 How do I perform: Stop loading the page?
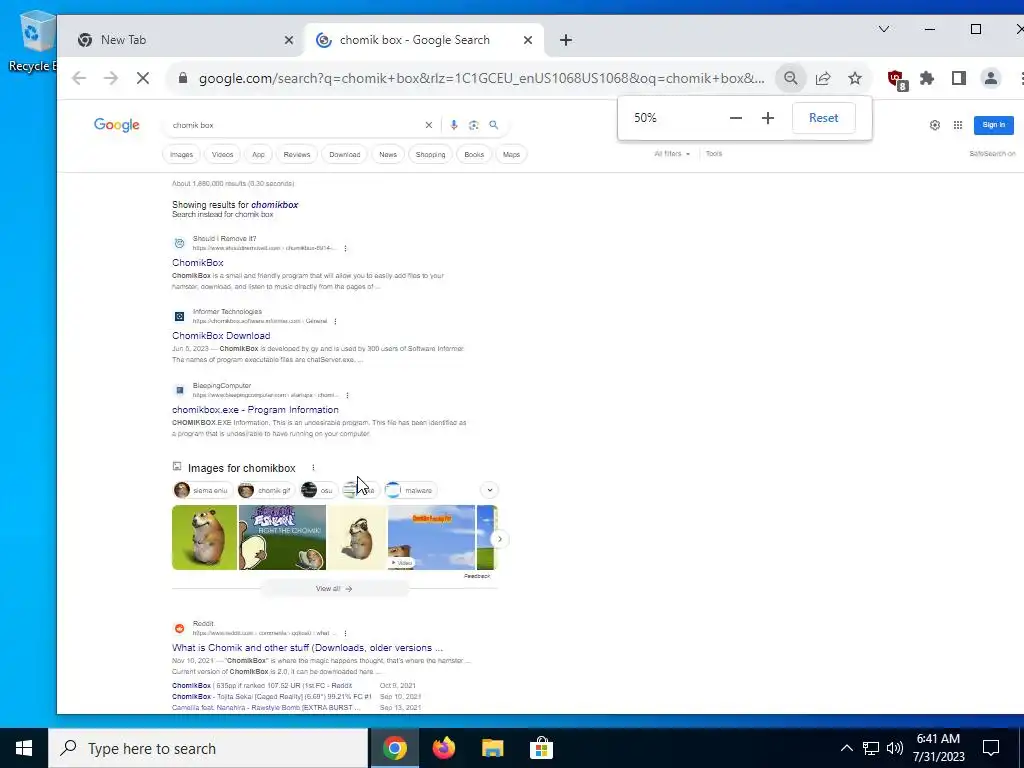(x=142, y=78)
